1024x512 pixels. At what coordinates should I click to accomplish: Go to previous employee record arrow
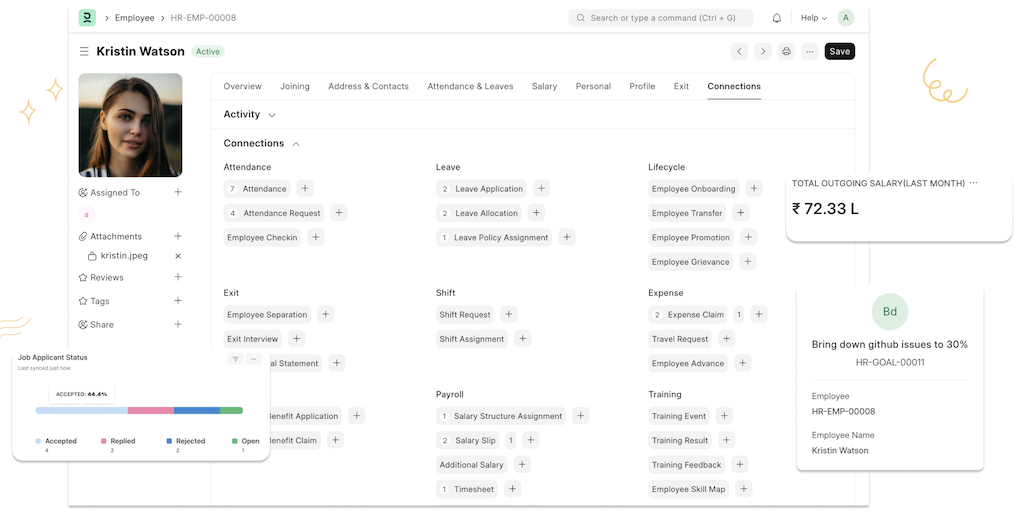[739, 51]
